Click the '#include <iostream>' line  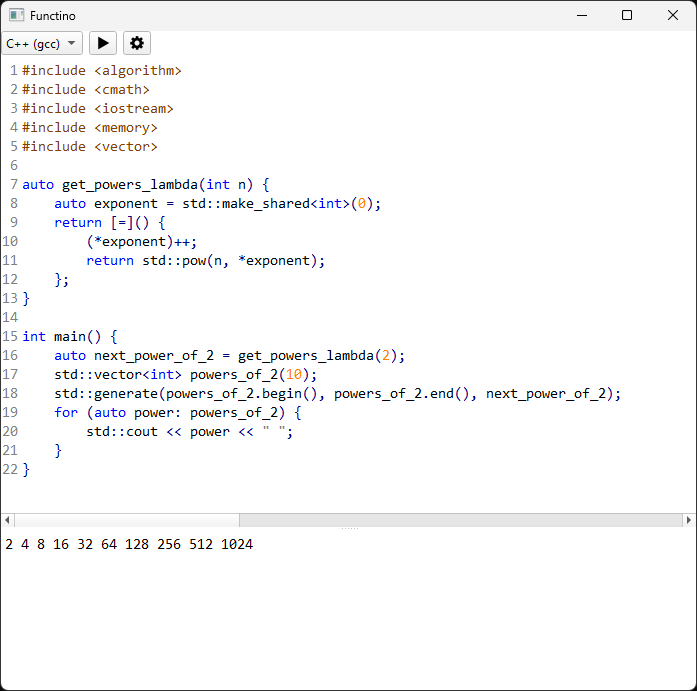pyautogui.click(x=98, y=109)
